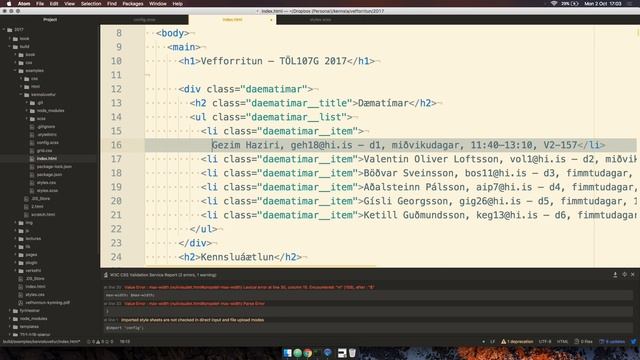Click the 5 updates package indicator
640x360 pixels.
click(611, 342)
